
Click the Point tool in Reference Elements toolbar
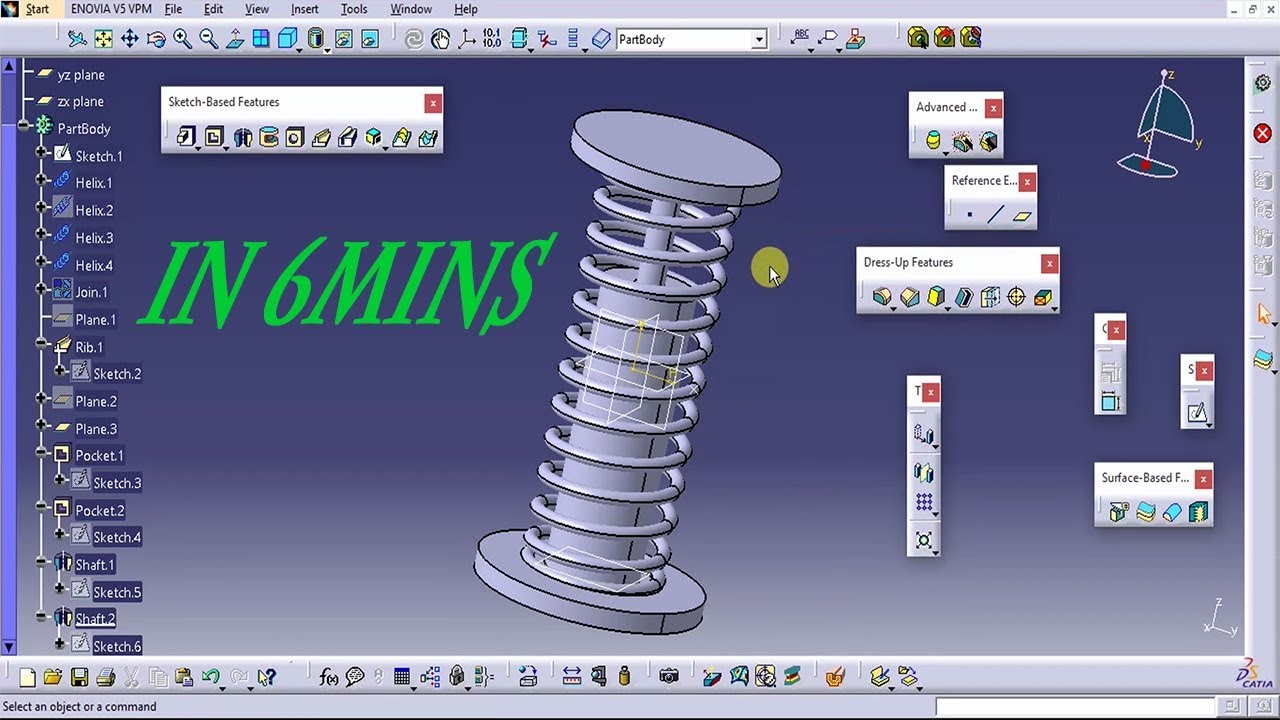click(969, 215)
